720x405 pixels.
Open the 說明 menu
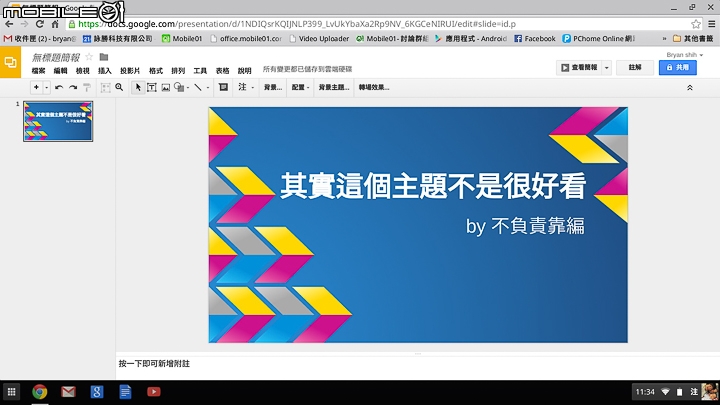point(244,71)
